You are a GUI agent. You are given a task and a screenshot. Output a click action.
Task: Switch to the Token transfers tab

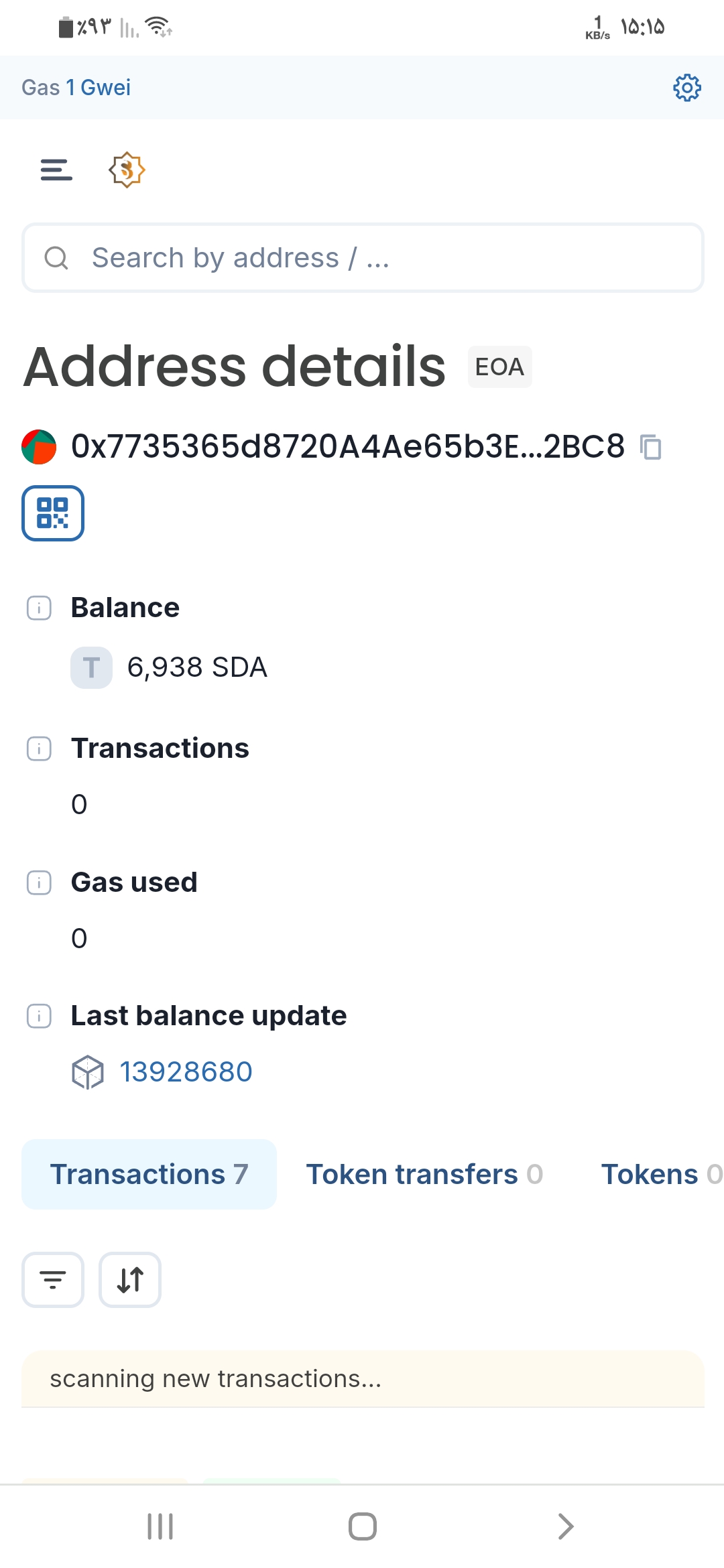click(x=424, y=1174)
